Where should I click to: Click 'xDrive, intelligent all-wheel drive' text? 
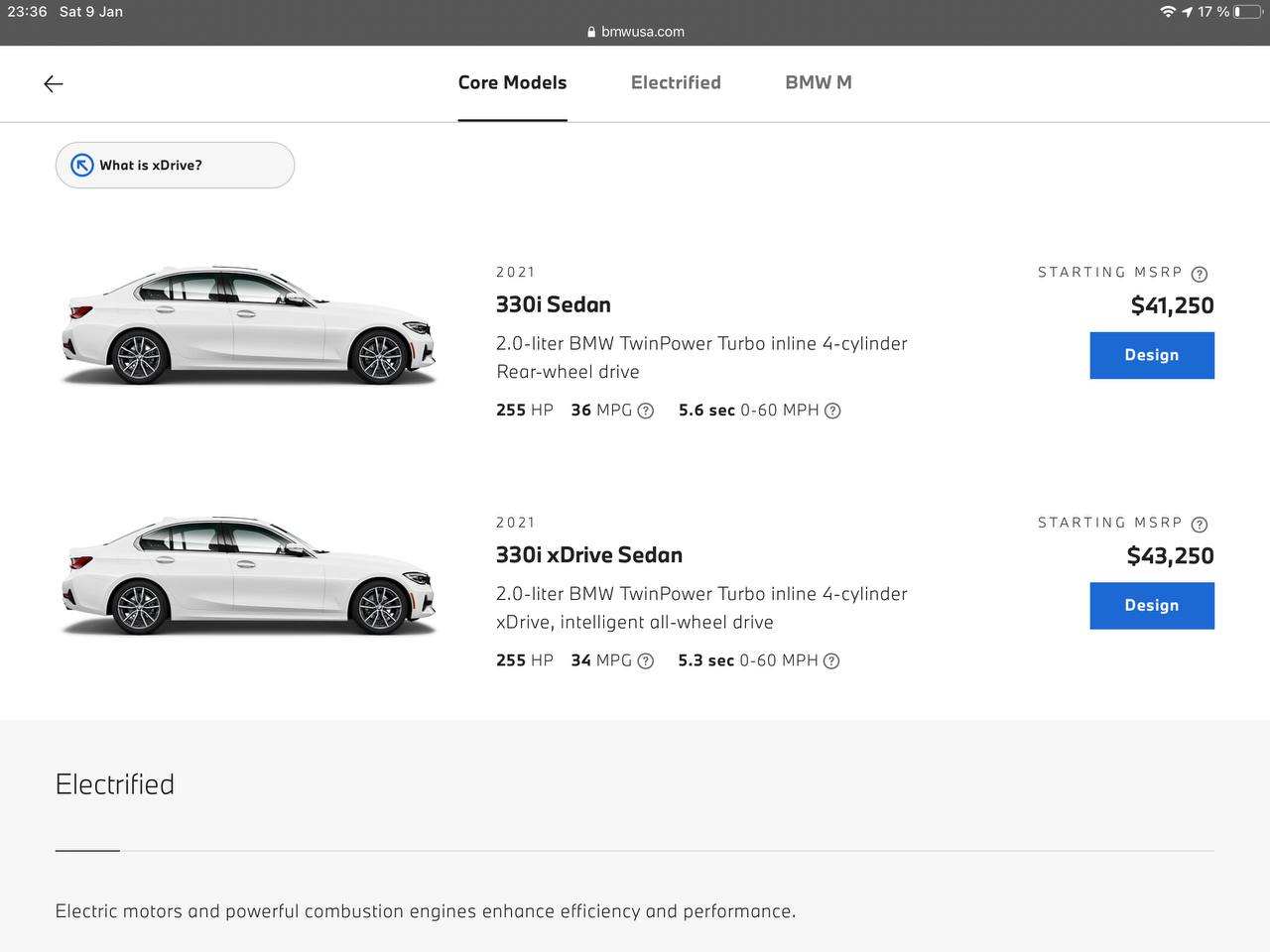tap(635, 623)
